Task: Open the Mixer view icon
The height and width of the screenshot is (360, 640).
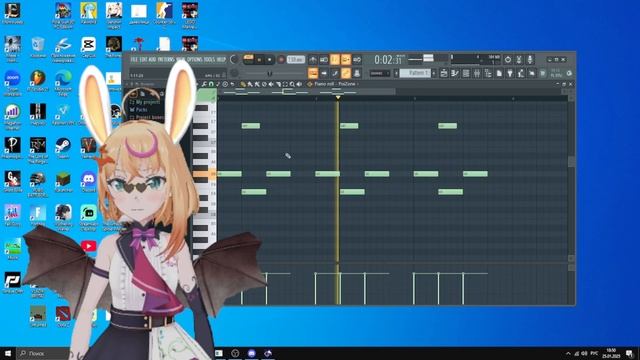Action: 477,73
